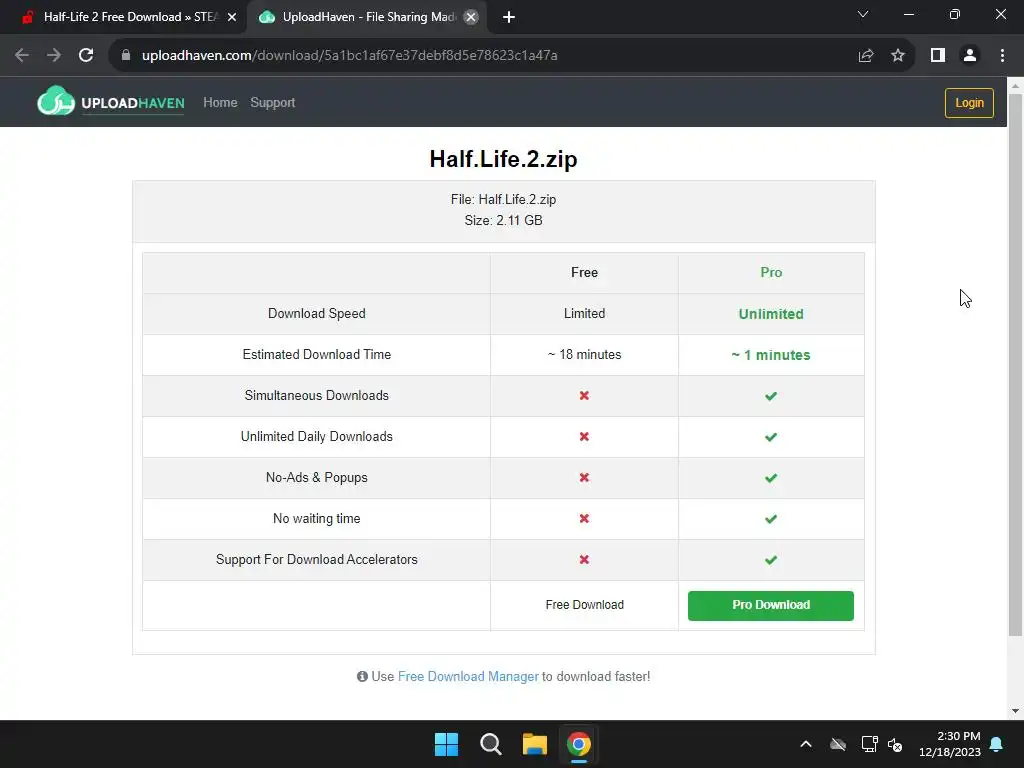The width and height of the screenshot is (1024, 768).
Task: Click the info icon before 'Use Free Download Manager'
Action: (362, 677)
